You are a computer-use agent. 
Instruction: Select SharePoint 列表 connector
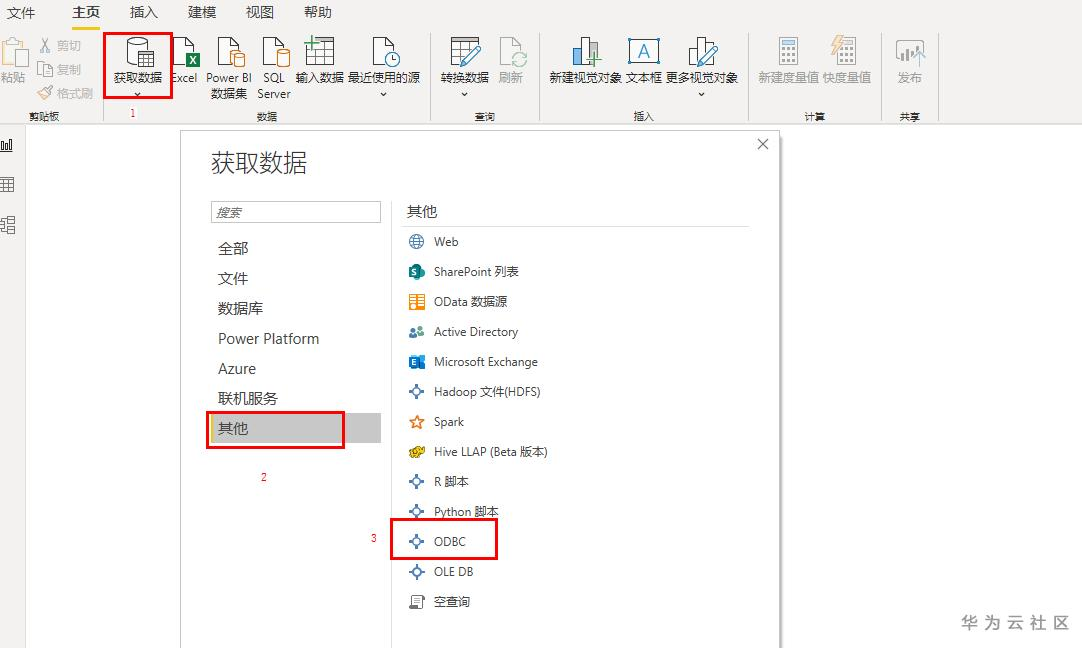(x=463, y=271)
